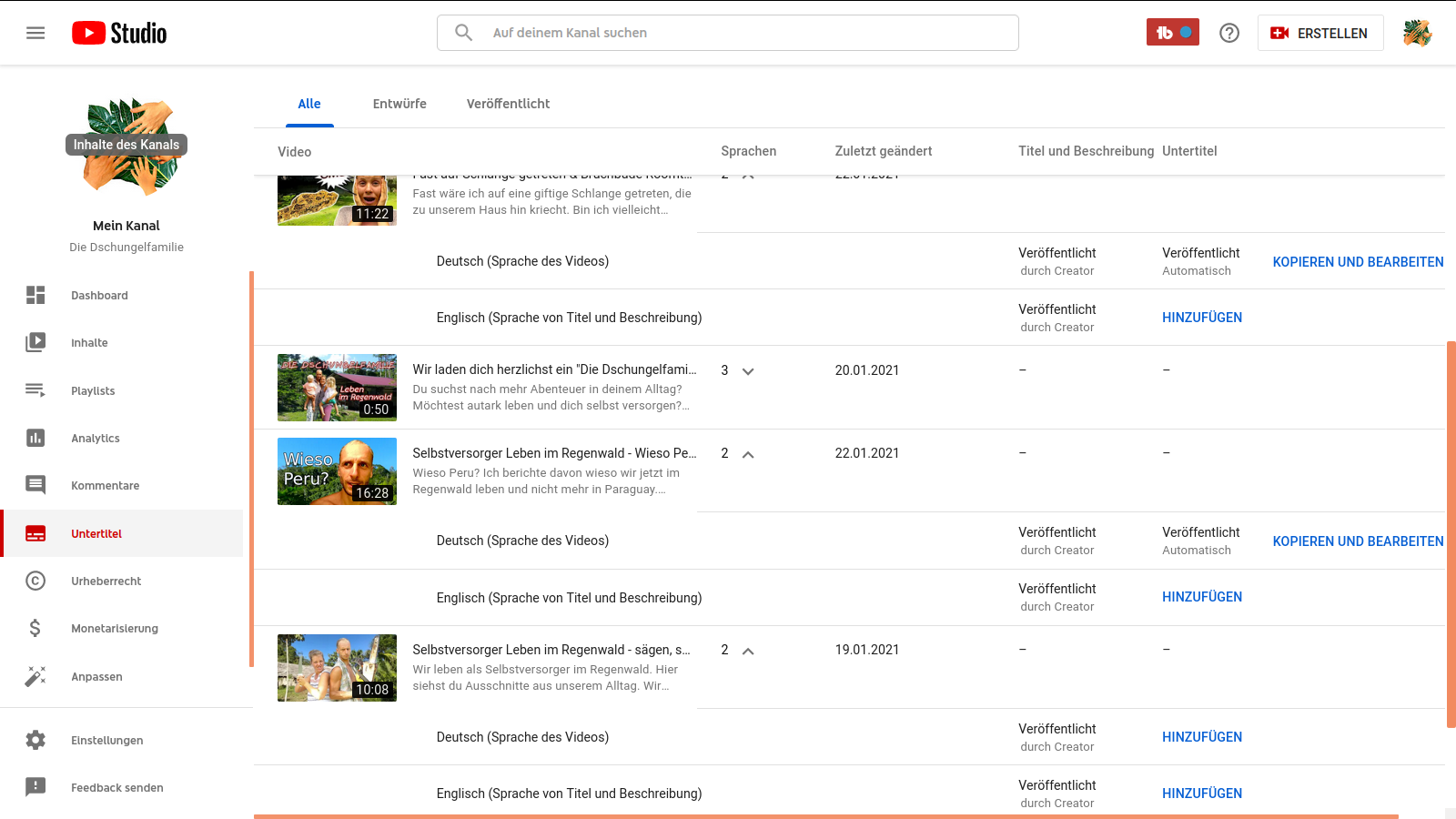Open the account avatar menu
Viewport: 1456px width, 819px height.
click(1417, 33)
